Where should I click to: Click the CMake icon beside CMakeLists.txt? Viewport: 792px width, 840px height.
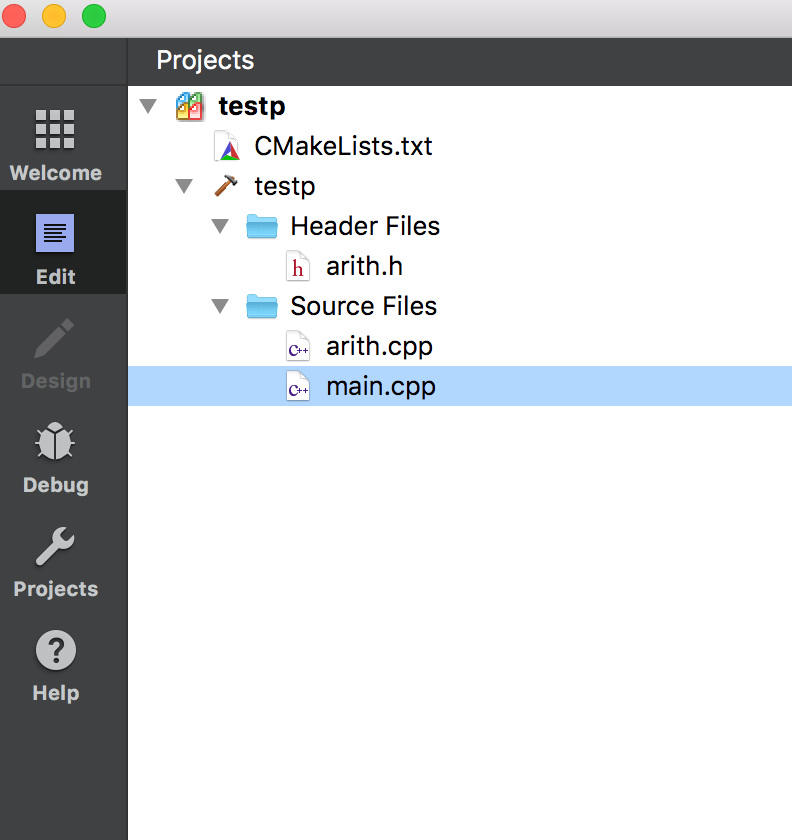[229, 147]
